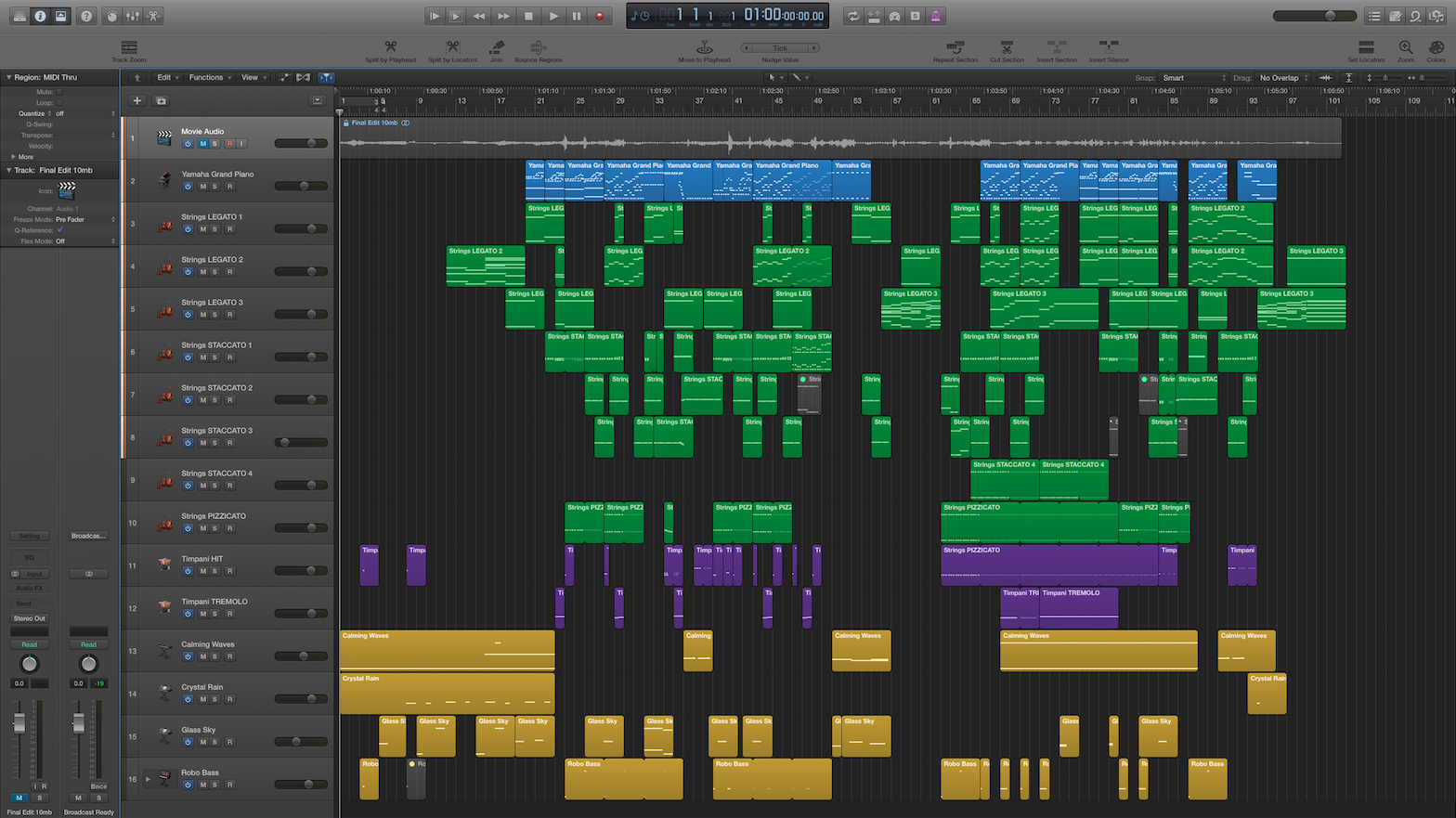This screenshot has height=818, width=1456.
Task: Mute the Robo Bass track
Action: click(202, 785)
